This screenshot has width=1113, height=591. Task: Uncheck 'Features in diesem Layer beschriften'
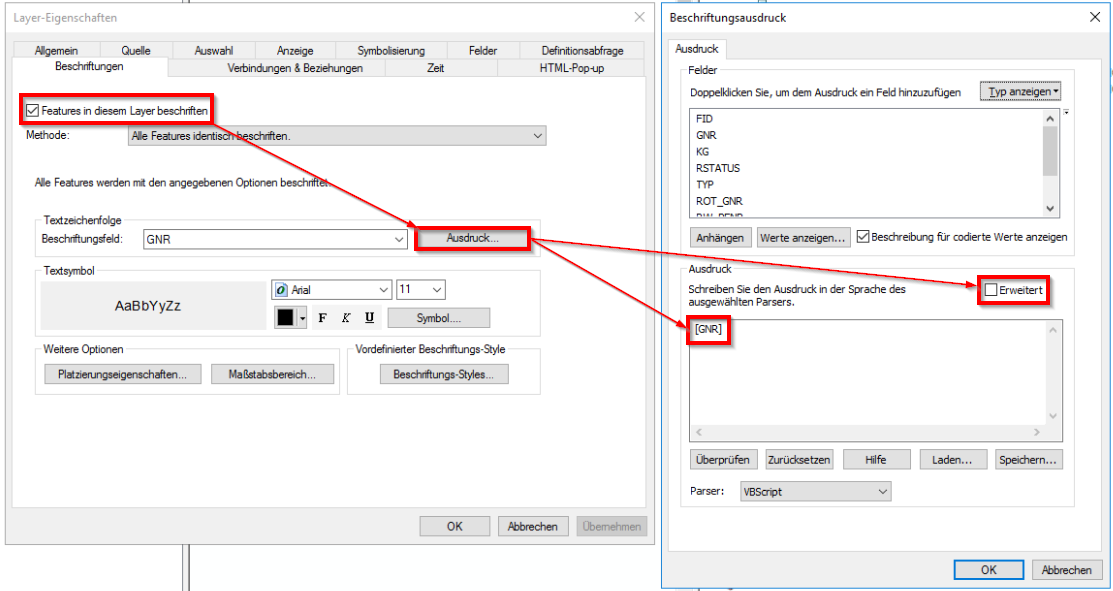(31, 110)
